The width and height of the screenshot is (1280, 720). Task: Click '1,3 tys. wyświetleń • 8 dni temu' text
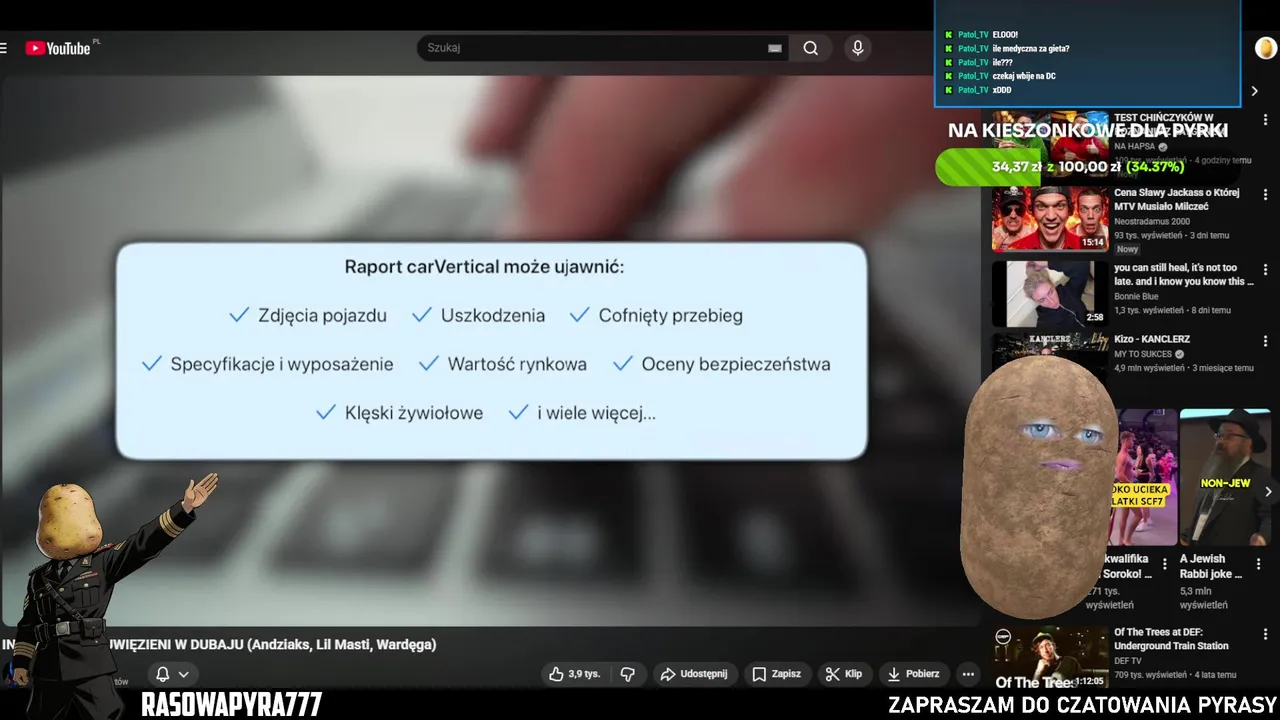1173,310
